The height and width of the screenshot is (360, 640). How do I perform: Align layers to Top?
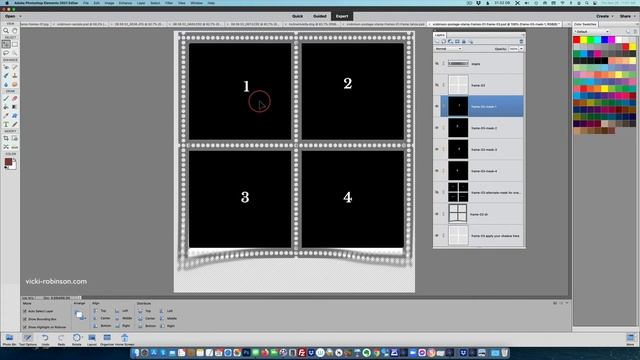click(x=100, y=311)
